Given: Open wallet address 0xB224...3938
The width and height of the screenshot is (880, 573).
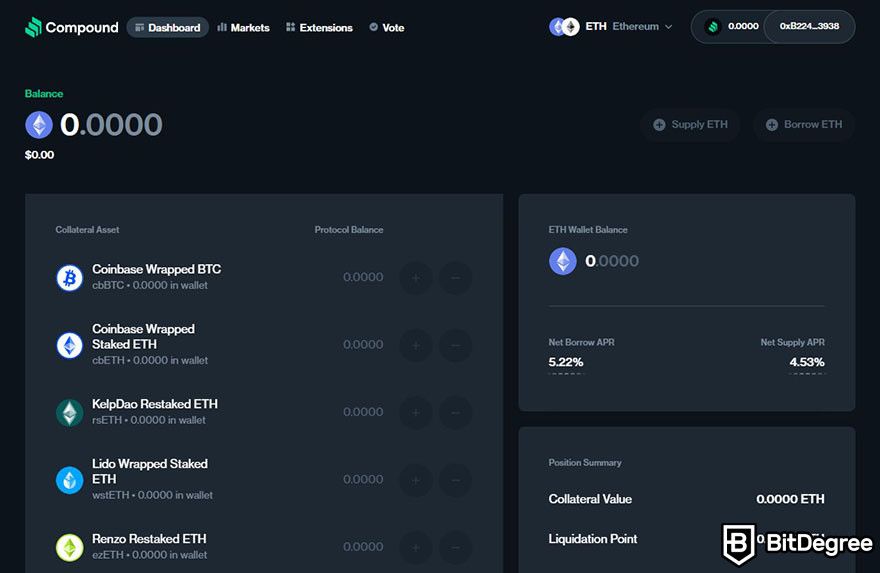Looking at the screenshot, I should click(809, 26).
